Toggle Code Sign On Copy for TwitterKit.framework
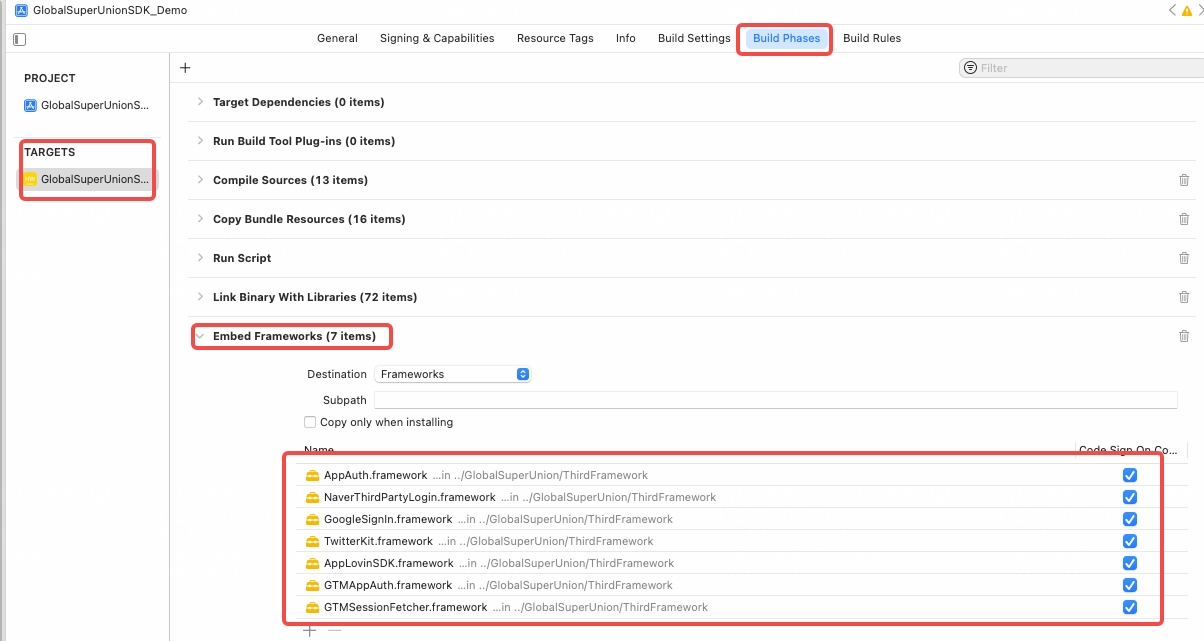Screen dimensions: 1204x641 point(1130,541)
